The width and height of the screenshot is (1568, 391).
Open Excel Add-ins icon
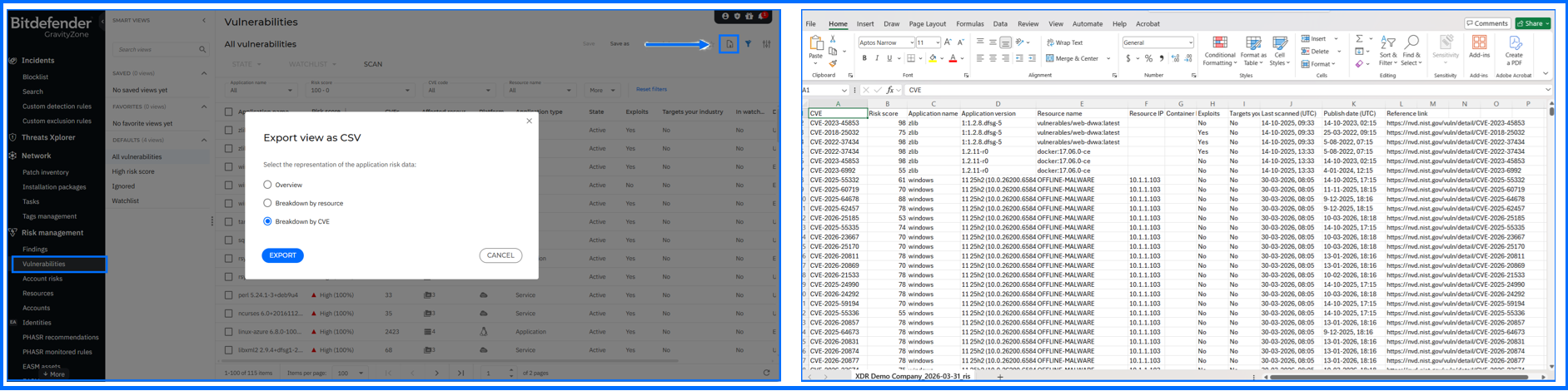(1479, 47)
